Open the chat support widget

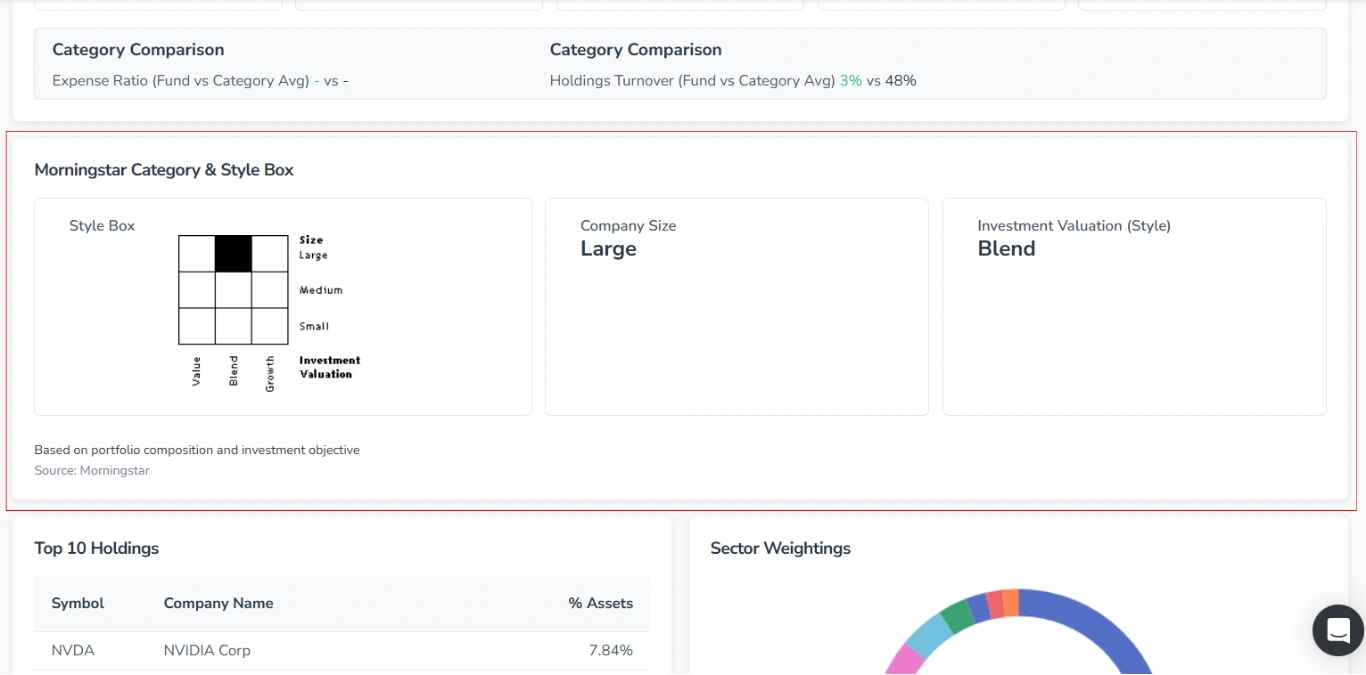(1338, 631)
